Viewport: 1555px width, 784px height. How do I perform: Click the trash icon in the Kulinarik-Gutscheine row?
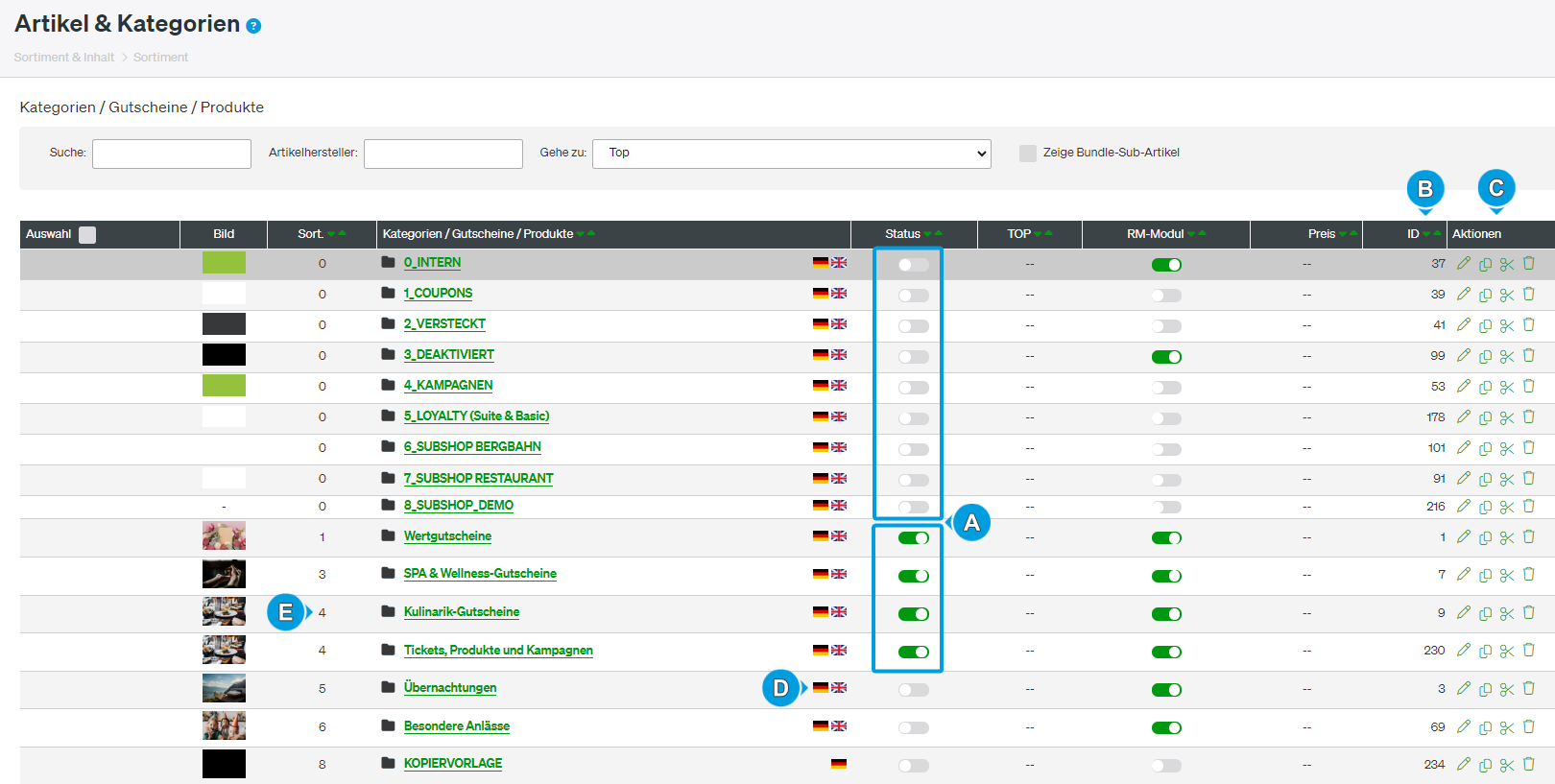pyautogui.click(x=1529, y=612)
